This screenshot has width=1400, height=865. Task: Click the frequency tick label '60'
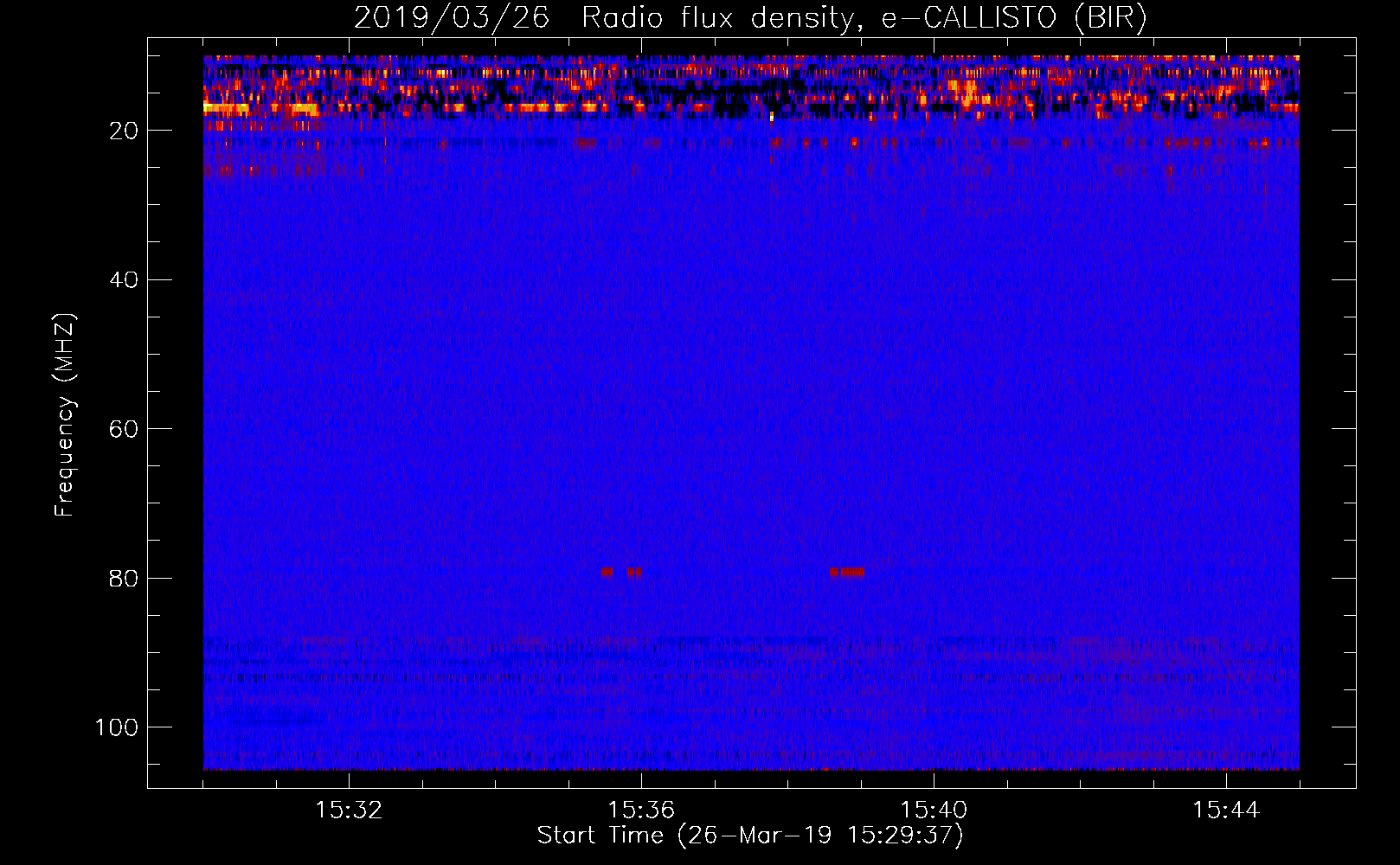(125, 429)
